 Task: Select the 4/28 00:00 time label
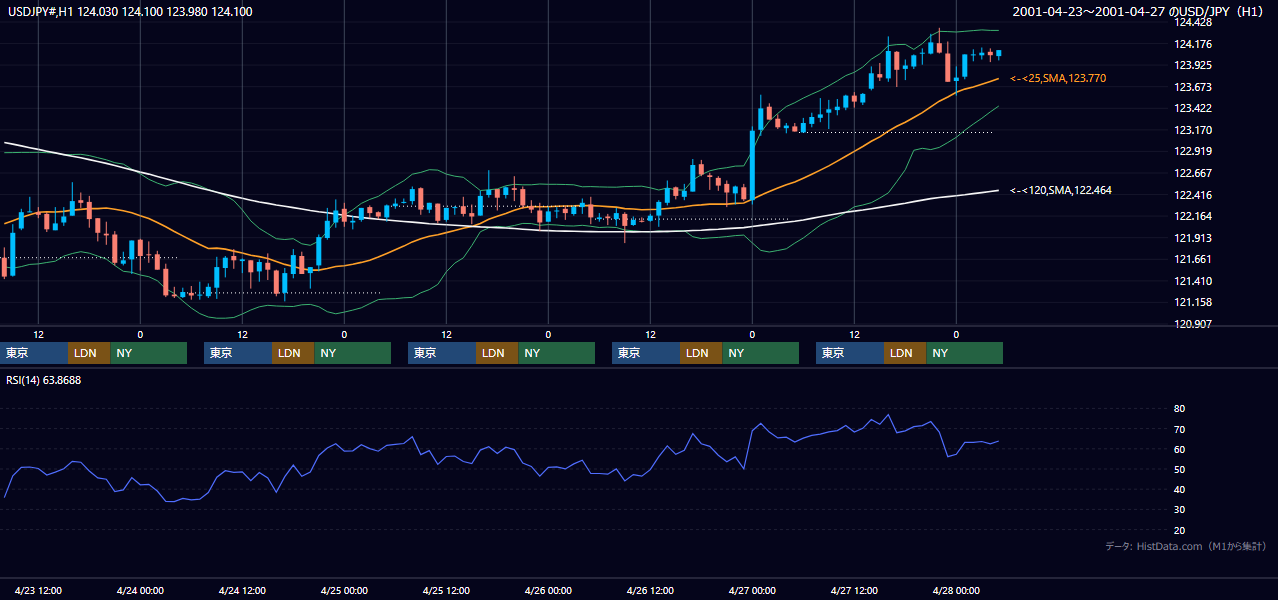click(956, 590)
